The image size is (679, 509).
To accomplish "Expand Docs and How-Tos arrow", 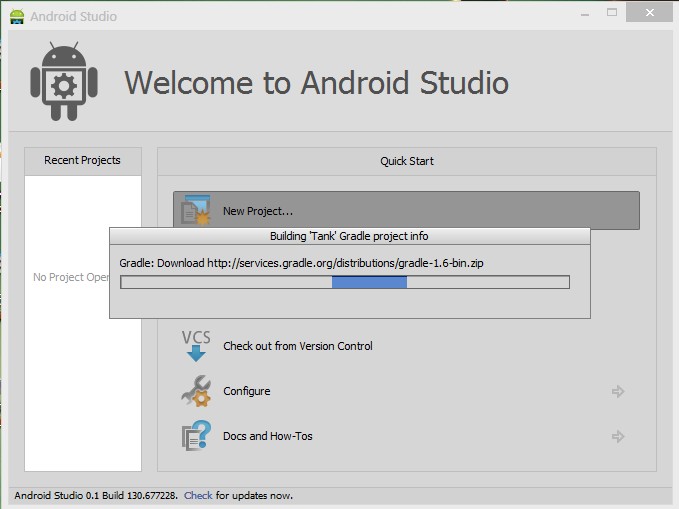I will 618,436.
